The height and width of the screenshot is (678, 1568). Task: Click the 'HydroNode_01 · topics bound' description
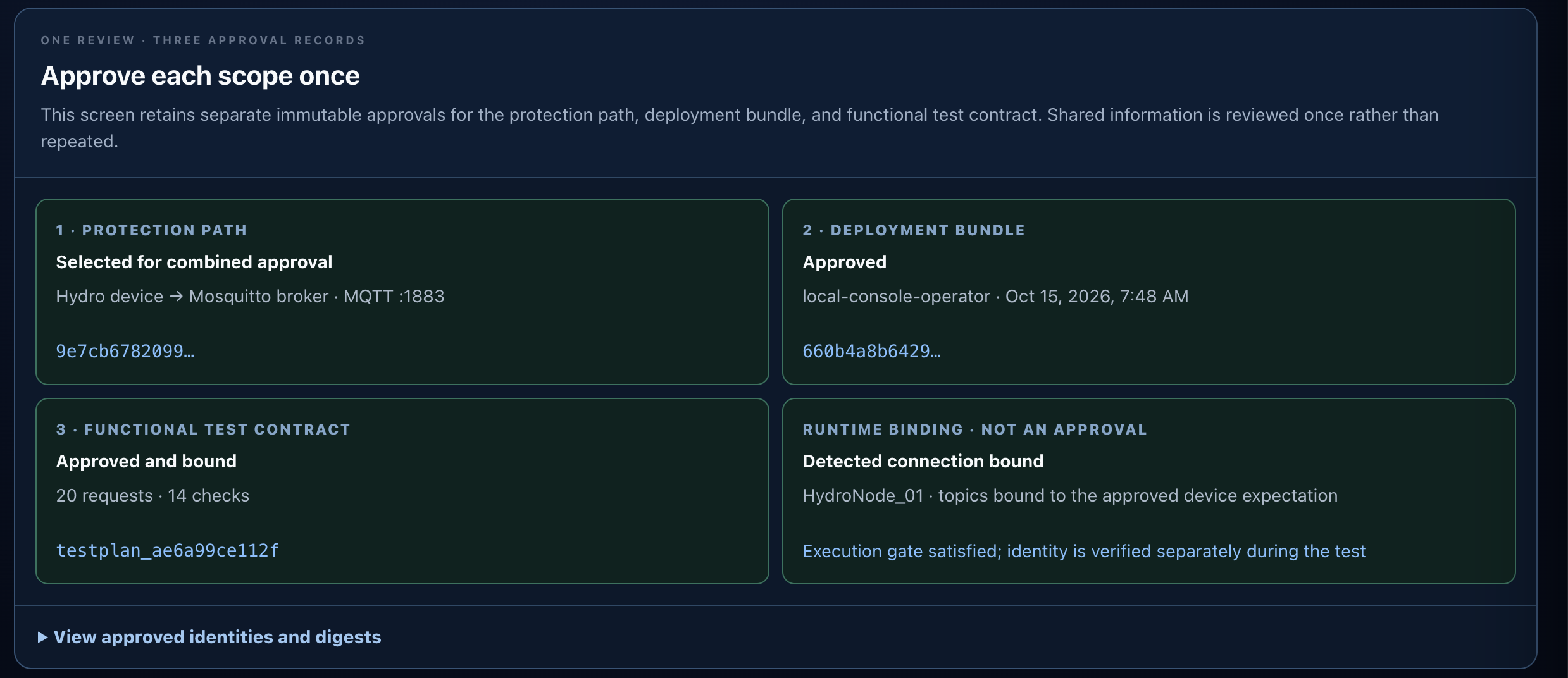(x=1070, y=495)
